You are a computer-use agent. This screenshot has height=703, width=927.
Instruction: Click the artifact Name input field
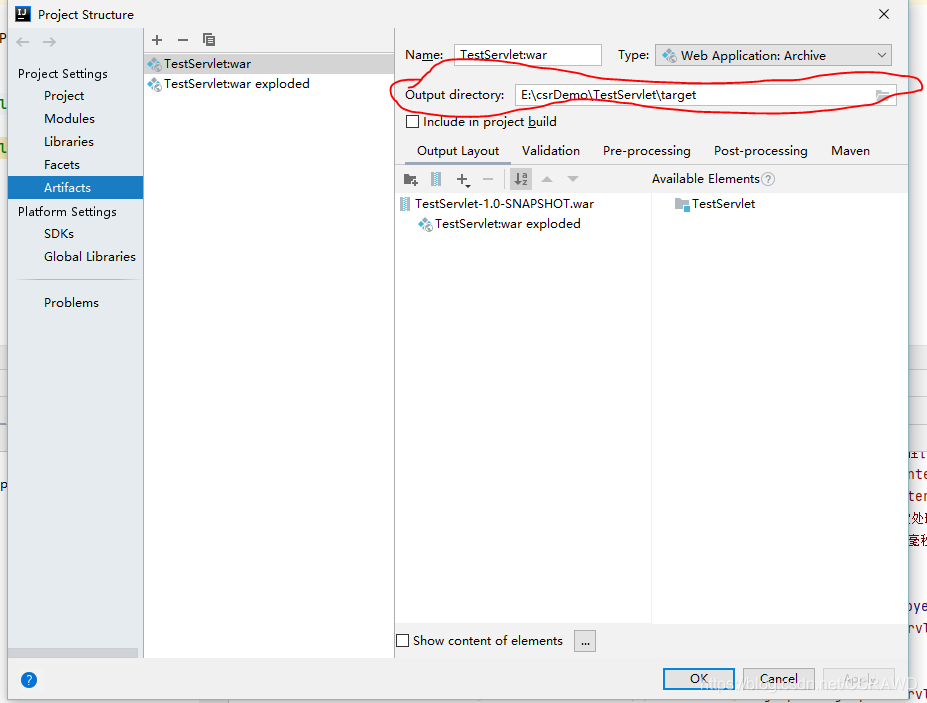coord(527,55)
